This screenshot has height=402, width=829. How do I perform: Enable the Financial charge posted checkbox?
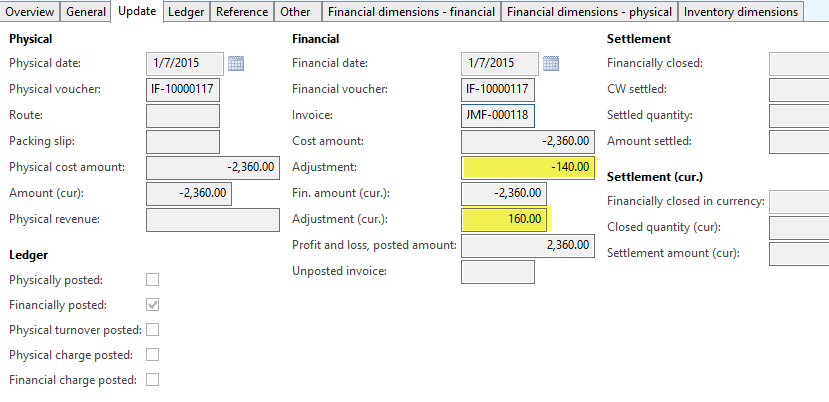coord(153,379)
